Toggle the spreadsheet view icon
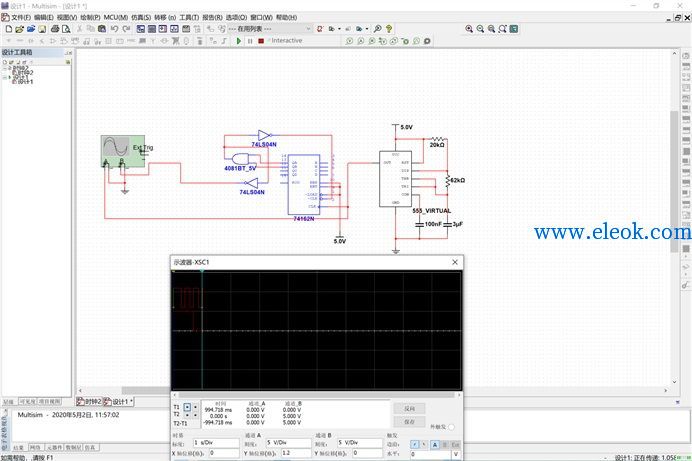 point(152,29)
